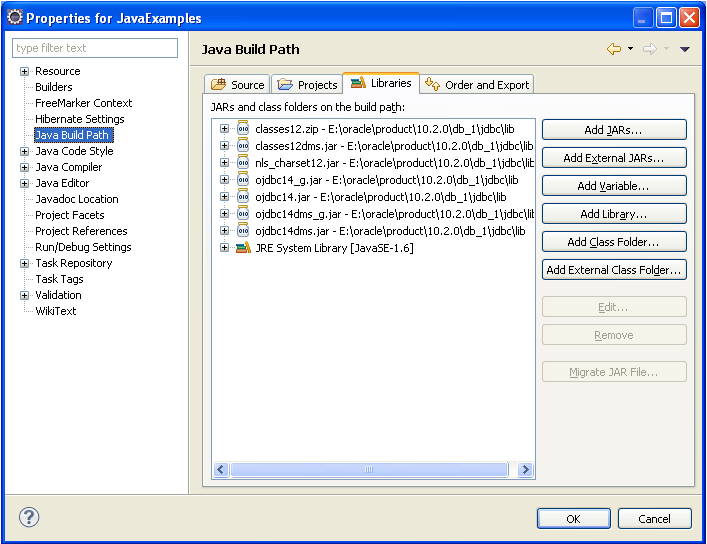Image resolution: width=707 pixels, height=544 pixels.
Task: Select the Libraries tab
Action: click(x=381, y=83)
